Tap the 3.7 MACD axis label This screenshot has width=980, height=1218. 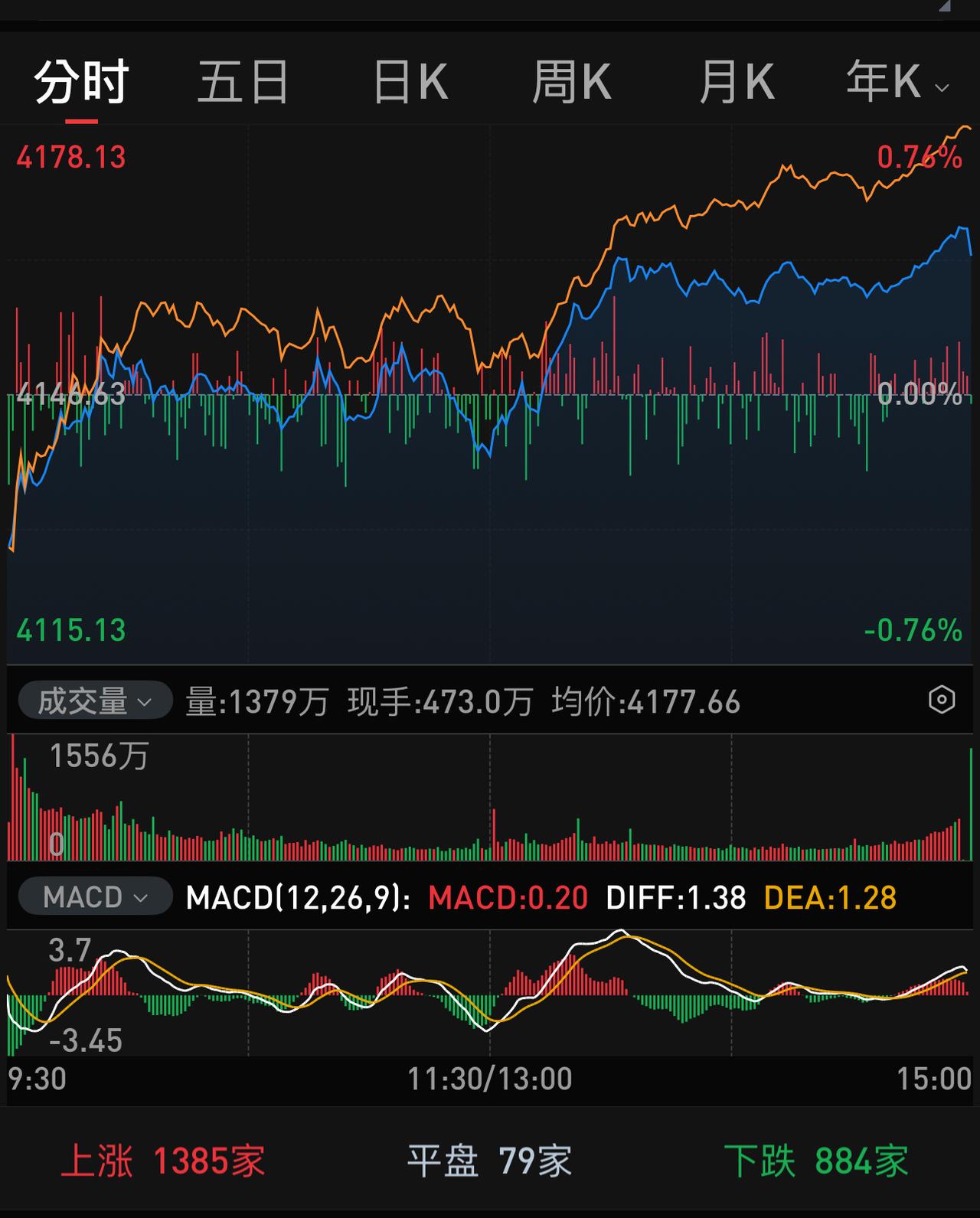point(70,950)
